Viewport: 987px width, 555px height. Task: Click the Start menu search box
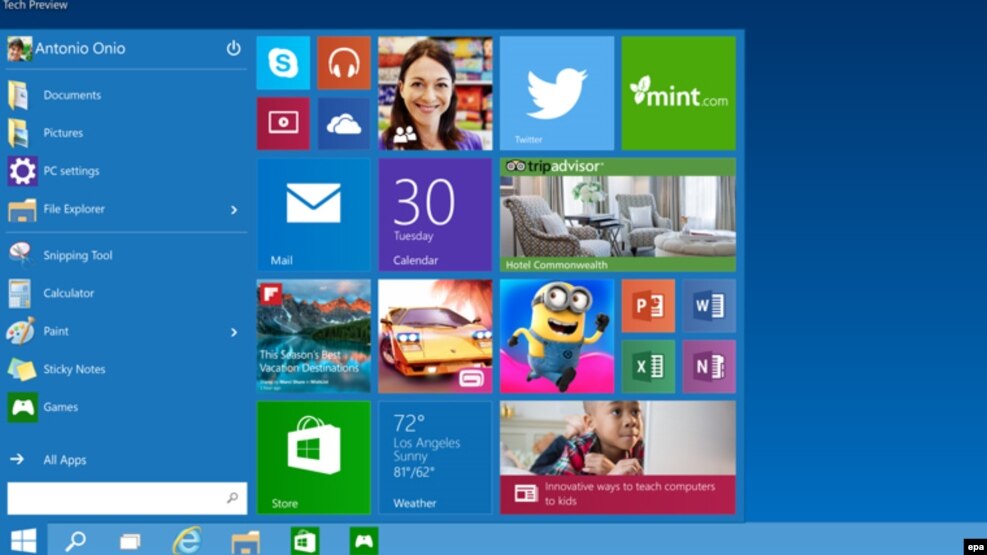point(127,498)
